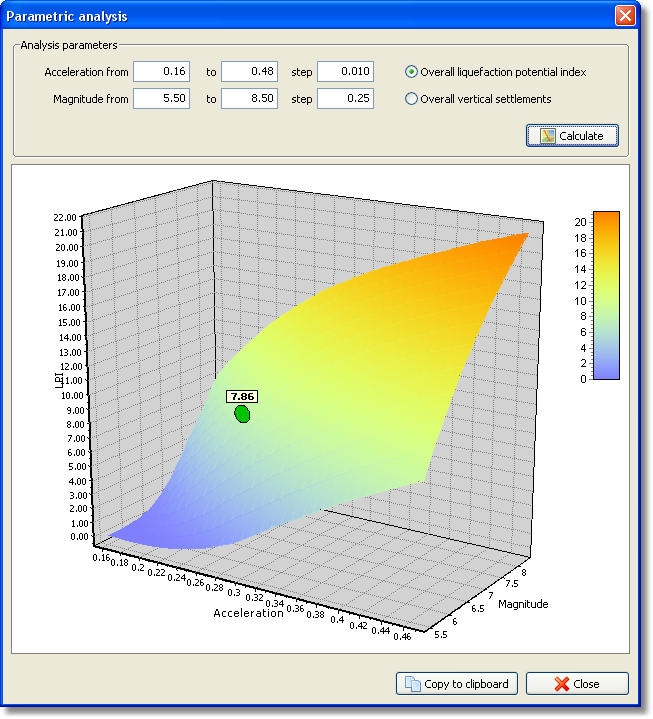
Task: Click the color scale legend bar
Action: tap(606, 295)
